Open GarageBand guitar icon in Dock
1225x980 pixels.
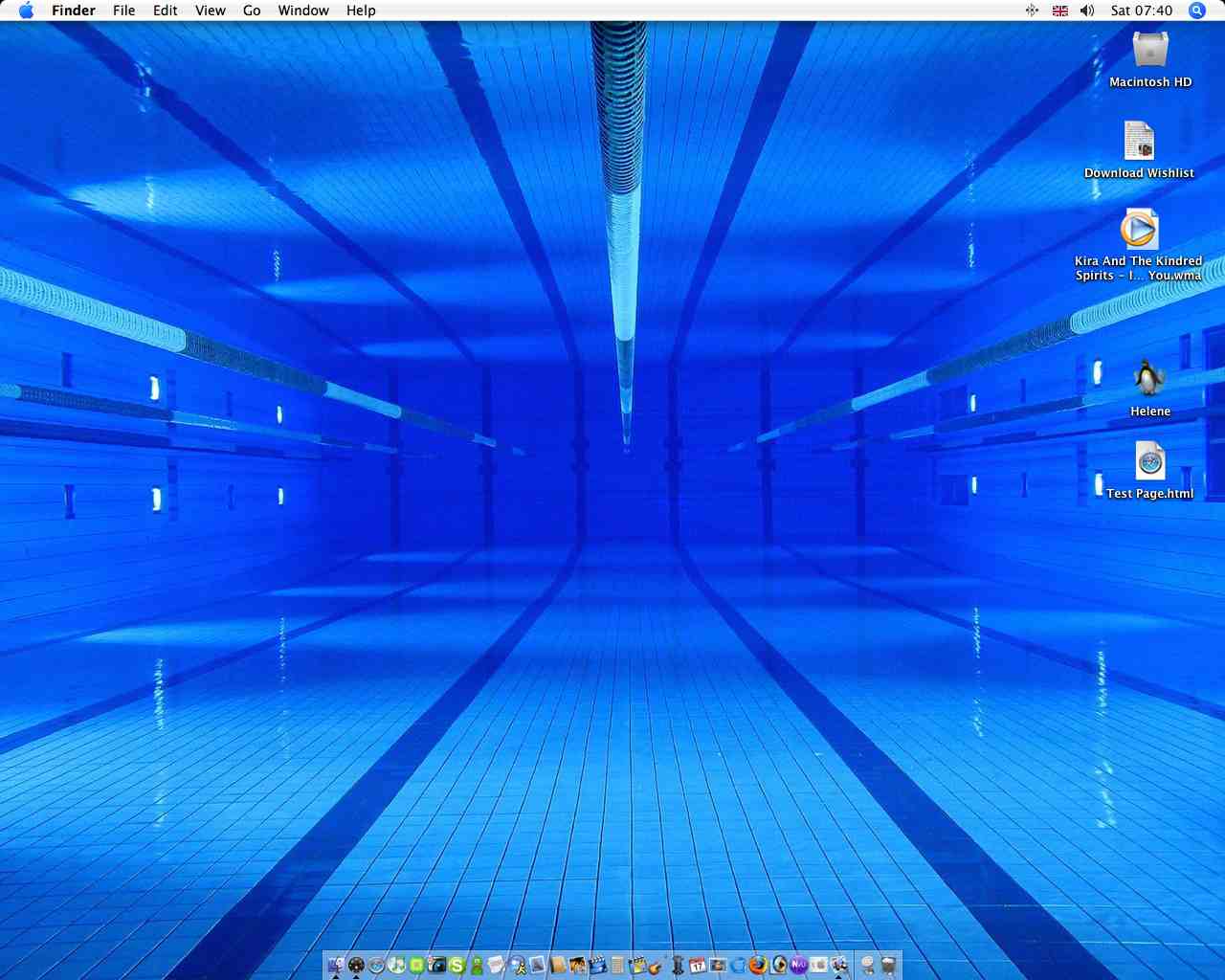(656, 967)
